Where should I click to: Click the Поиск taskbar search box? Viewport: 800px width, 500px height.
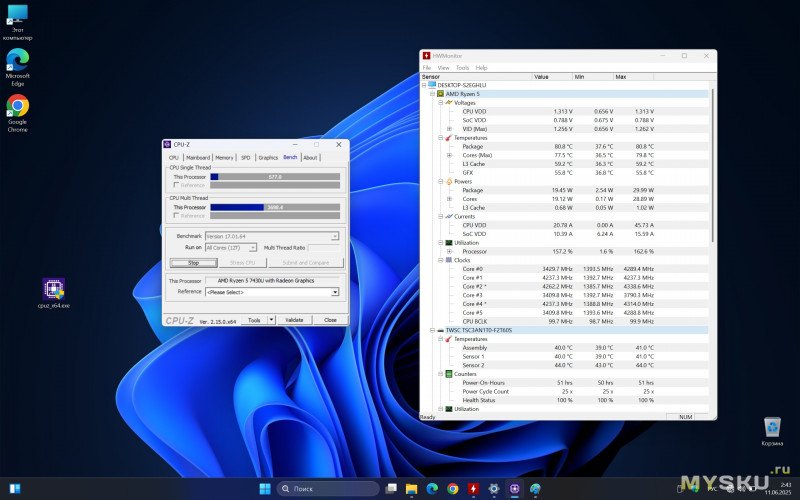[329, 489]
